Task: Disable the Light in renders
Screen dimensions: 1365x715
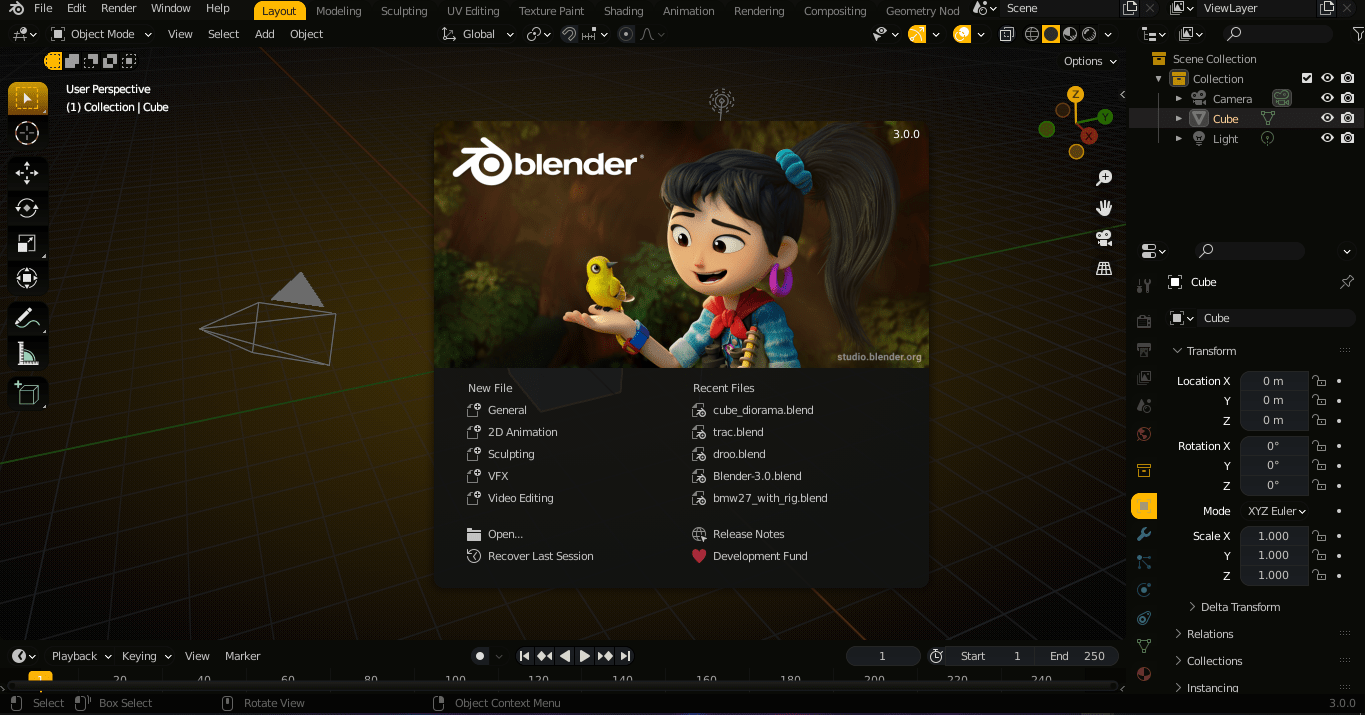Action: [x=1348, y=138]
